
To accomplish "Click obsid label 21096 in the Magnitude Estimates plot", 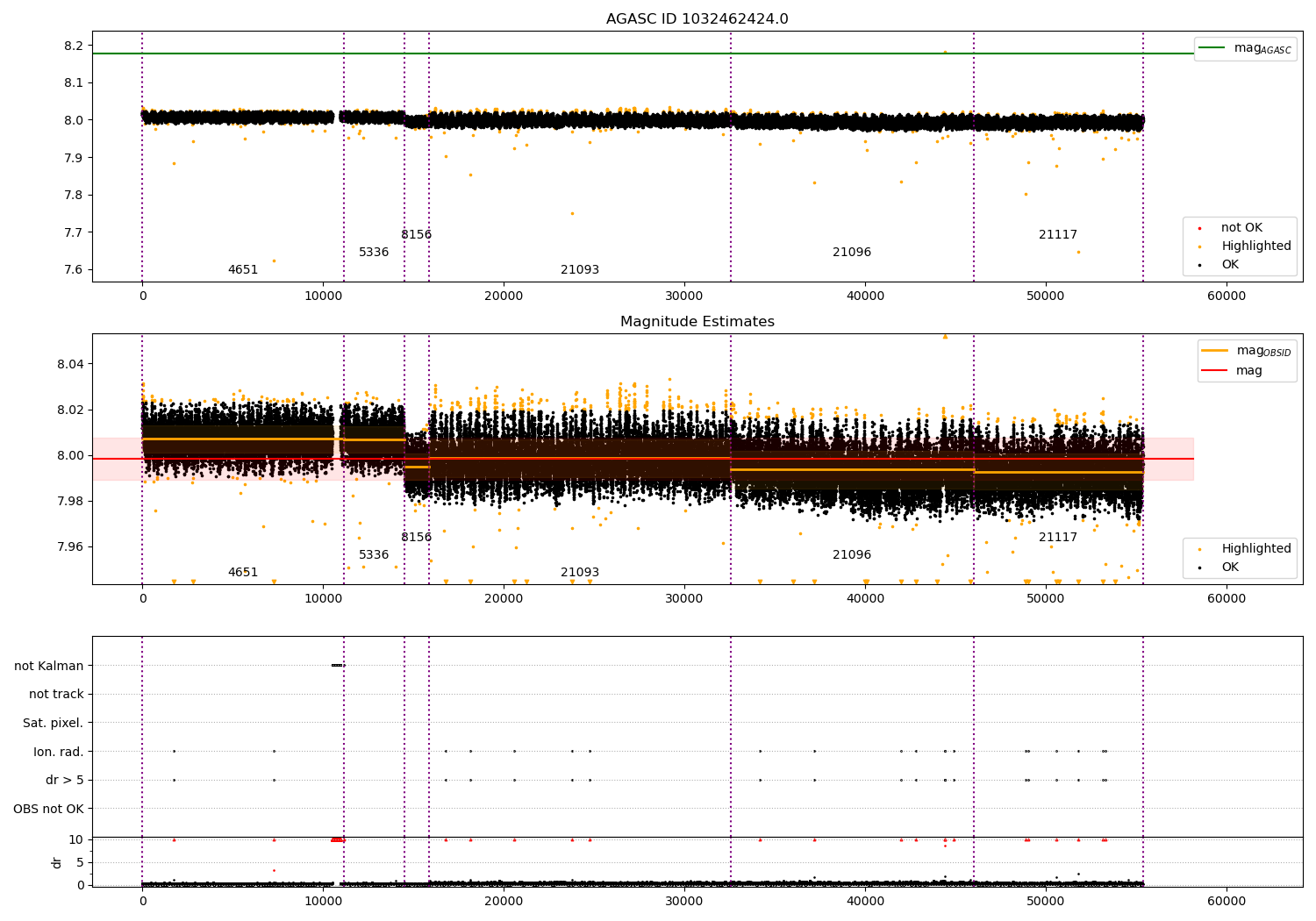I will 852,555.
